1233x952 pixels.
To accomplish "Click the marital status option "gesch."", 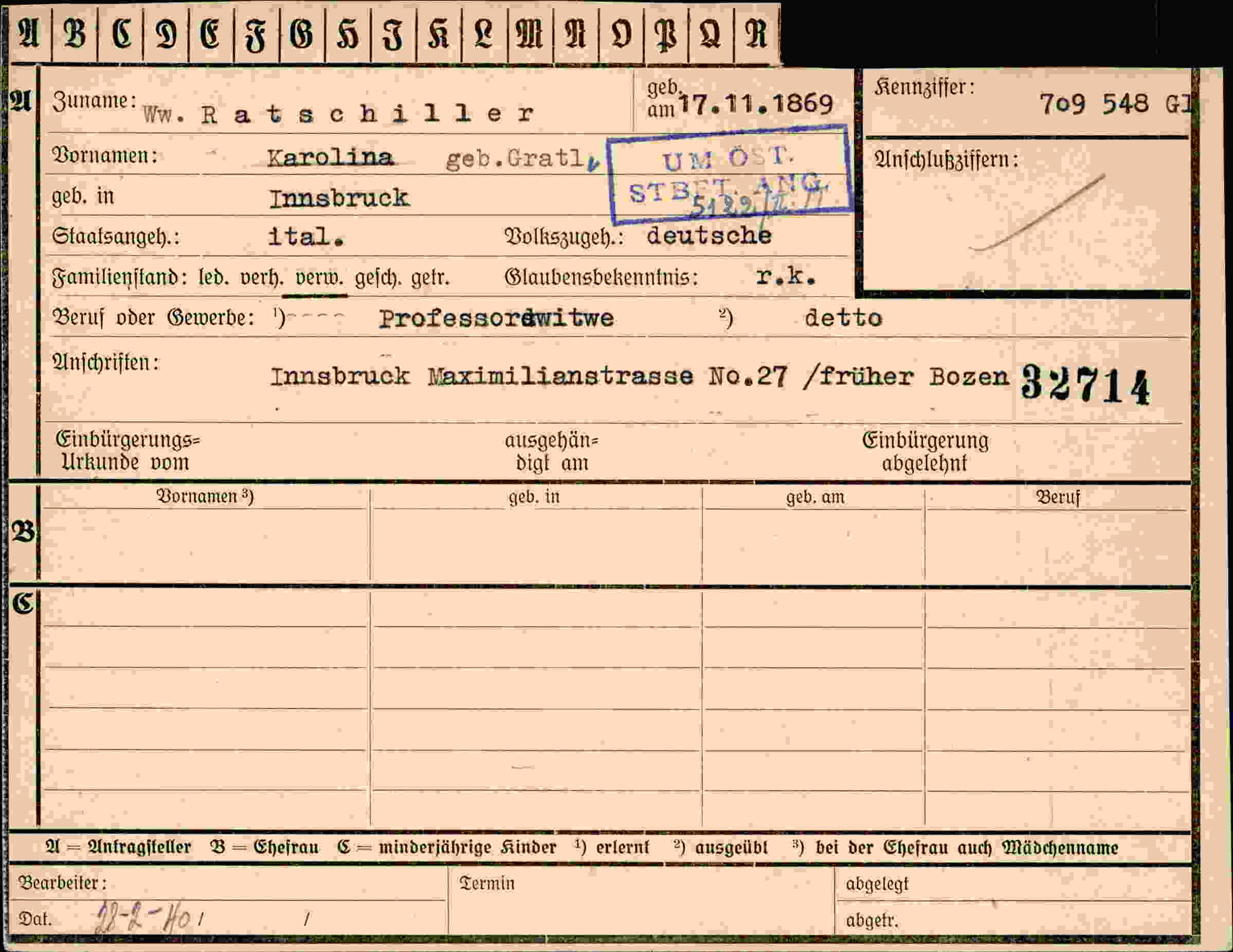I will (378, 278).
